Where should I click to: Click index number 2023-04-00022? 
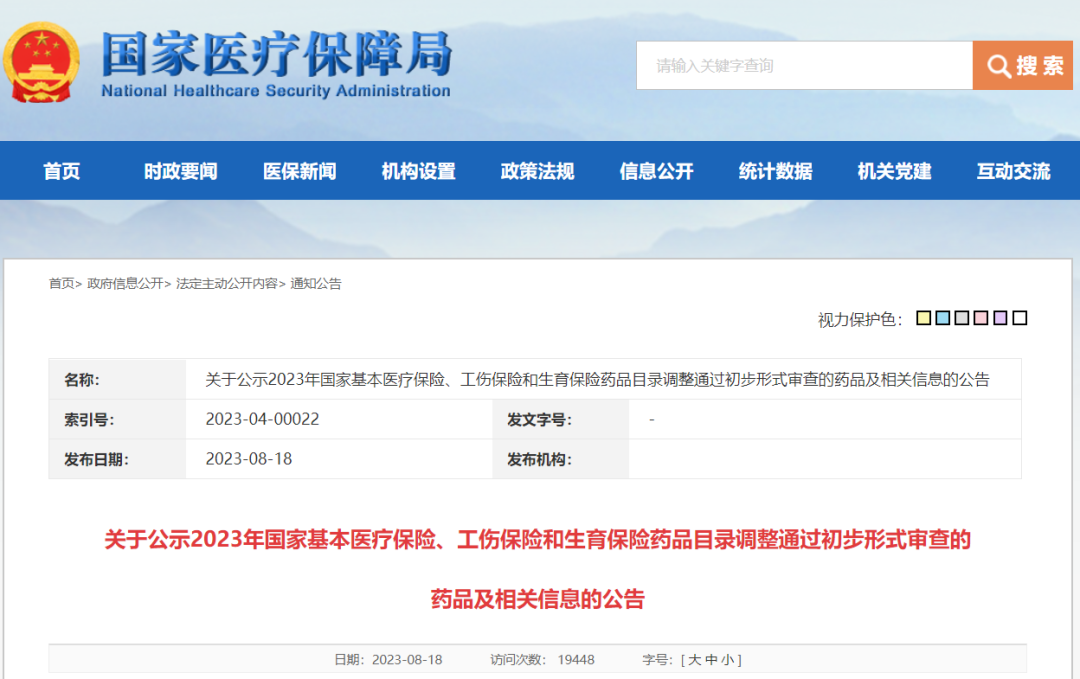262,419
